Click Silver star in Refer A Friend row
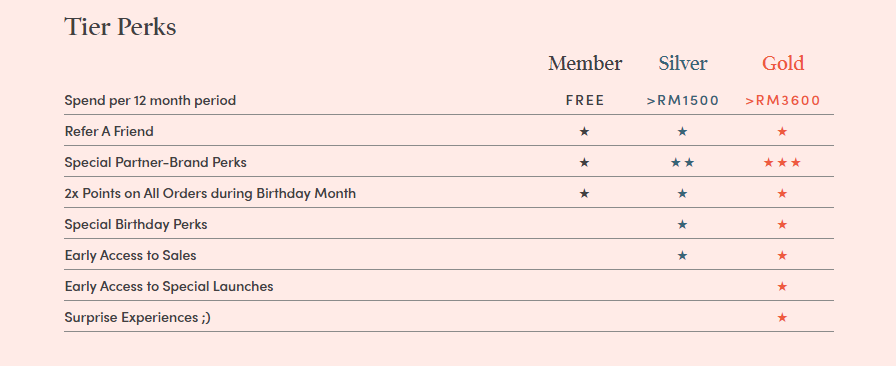The image size is (896, 366). [682, 132]
